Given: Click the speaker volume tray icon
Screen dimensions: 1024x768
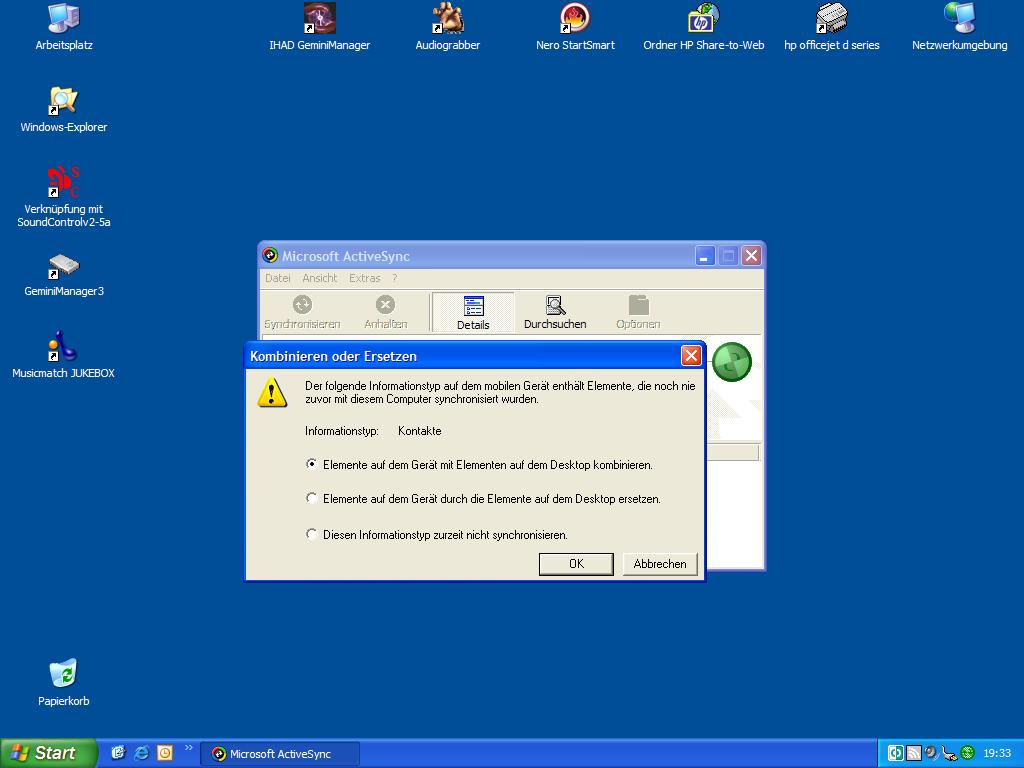Looking at the screenshot, I should coord(931,753).
